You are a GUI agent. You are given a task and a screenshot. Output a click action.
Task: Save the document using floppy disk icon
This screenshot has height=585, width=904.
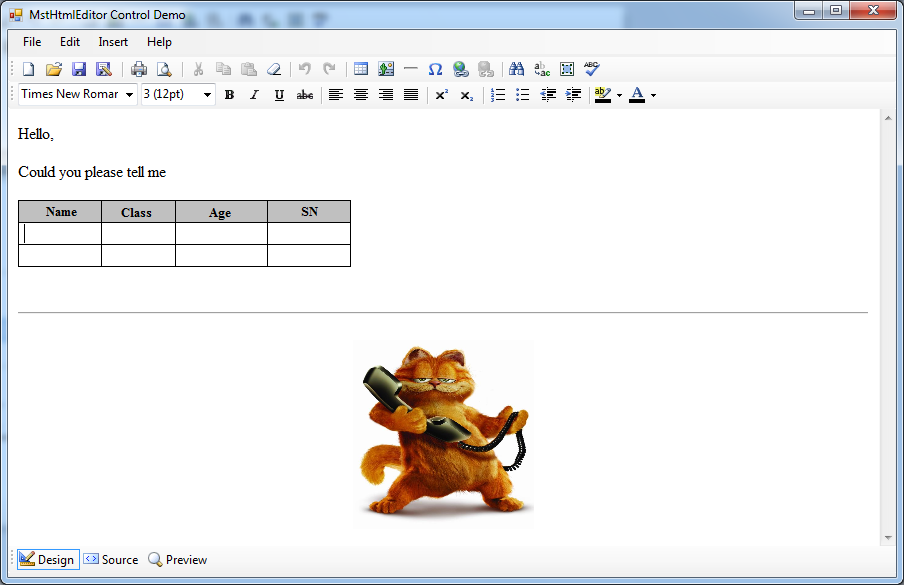pos(78,69)
